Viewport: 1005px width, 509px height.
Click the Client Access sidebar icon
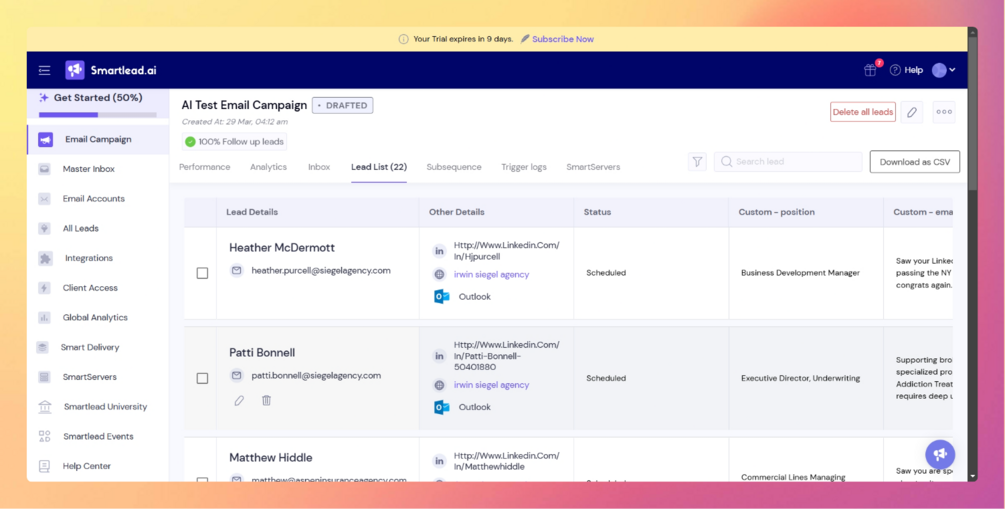[x=44, y=288]
